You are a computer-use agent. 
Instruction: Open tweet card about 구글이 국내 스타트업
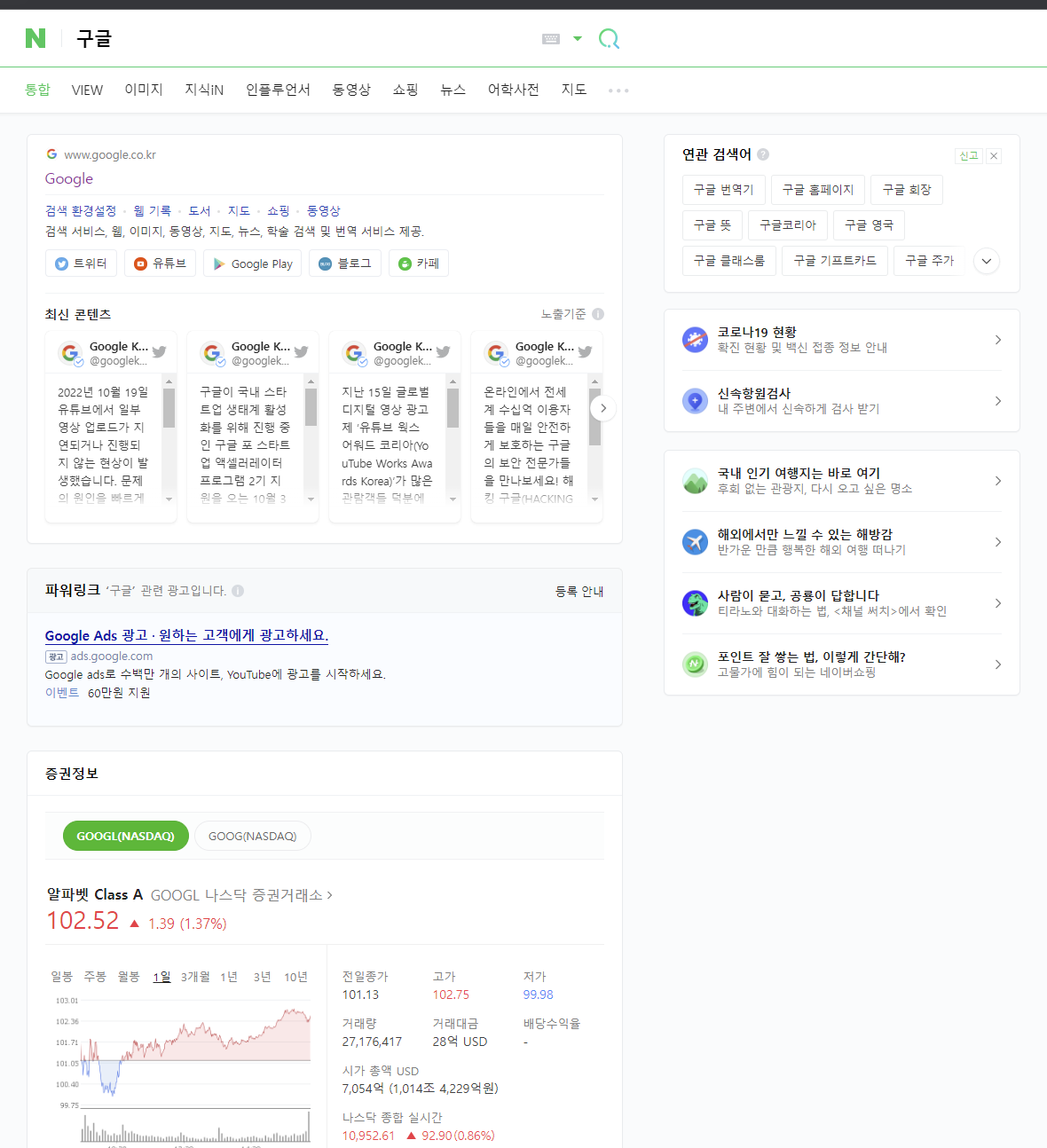[x=253, y=427]
